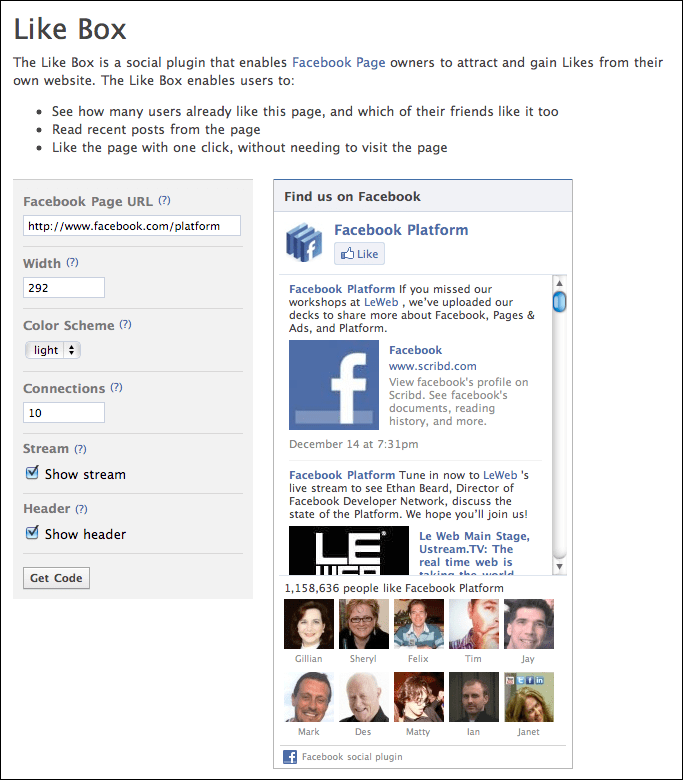Click the LeWeb link in second post
Viewport: 683px width, 780px height.
(x=500, y=475)
